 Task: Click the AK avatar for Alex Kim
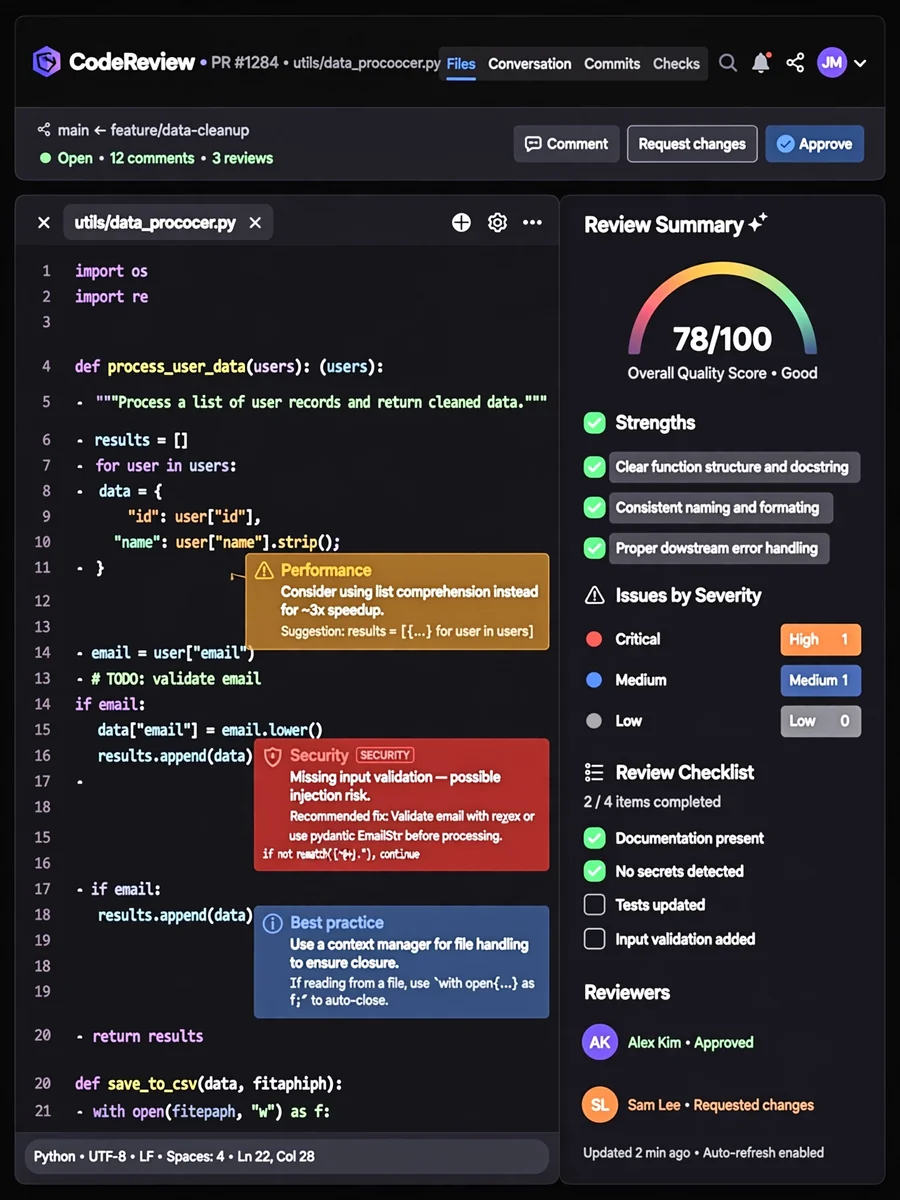[600, 1042]
